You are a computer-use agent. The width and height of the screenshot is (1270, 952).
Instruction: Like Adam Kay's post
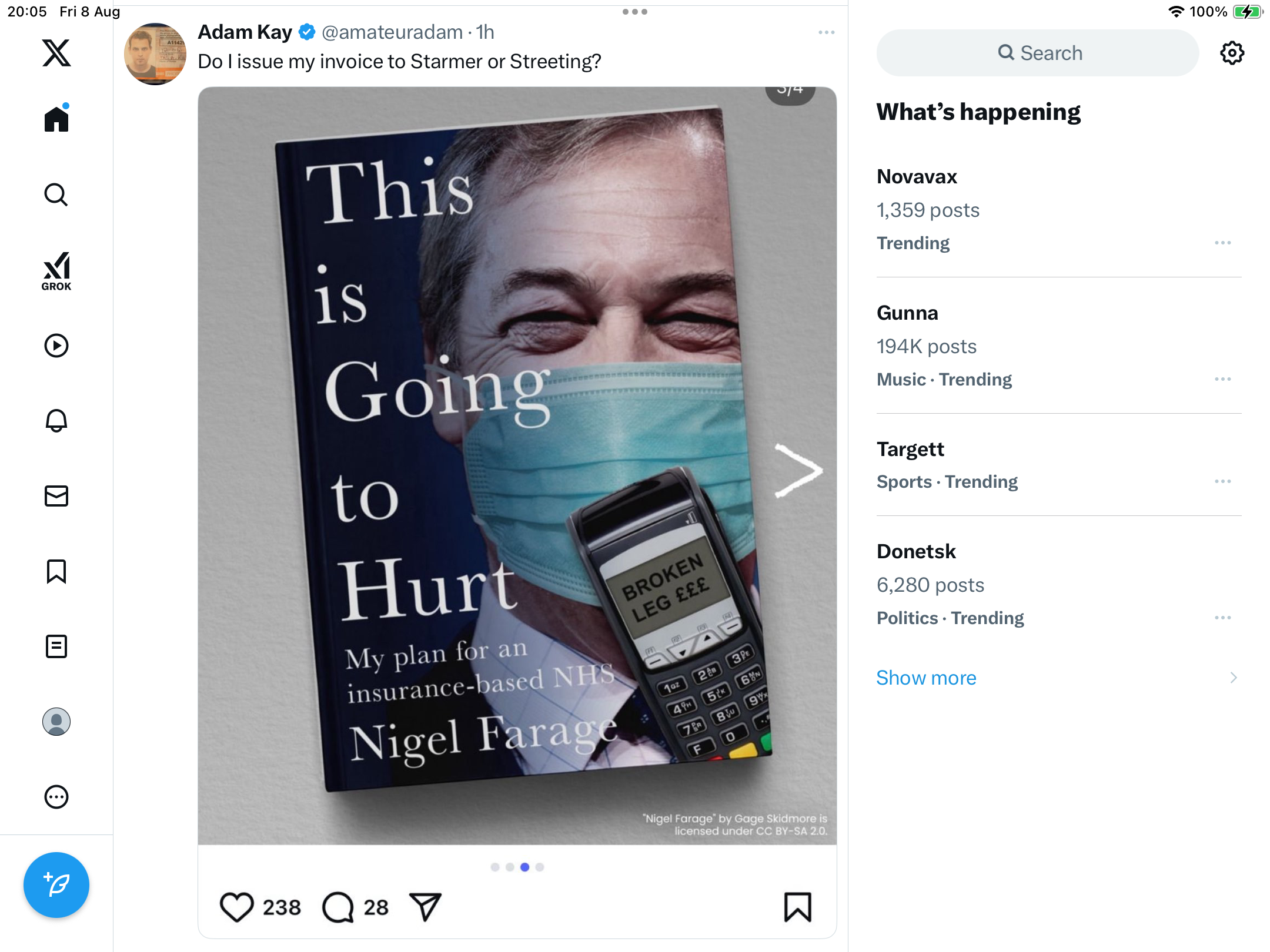(x=236, y=907)
